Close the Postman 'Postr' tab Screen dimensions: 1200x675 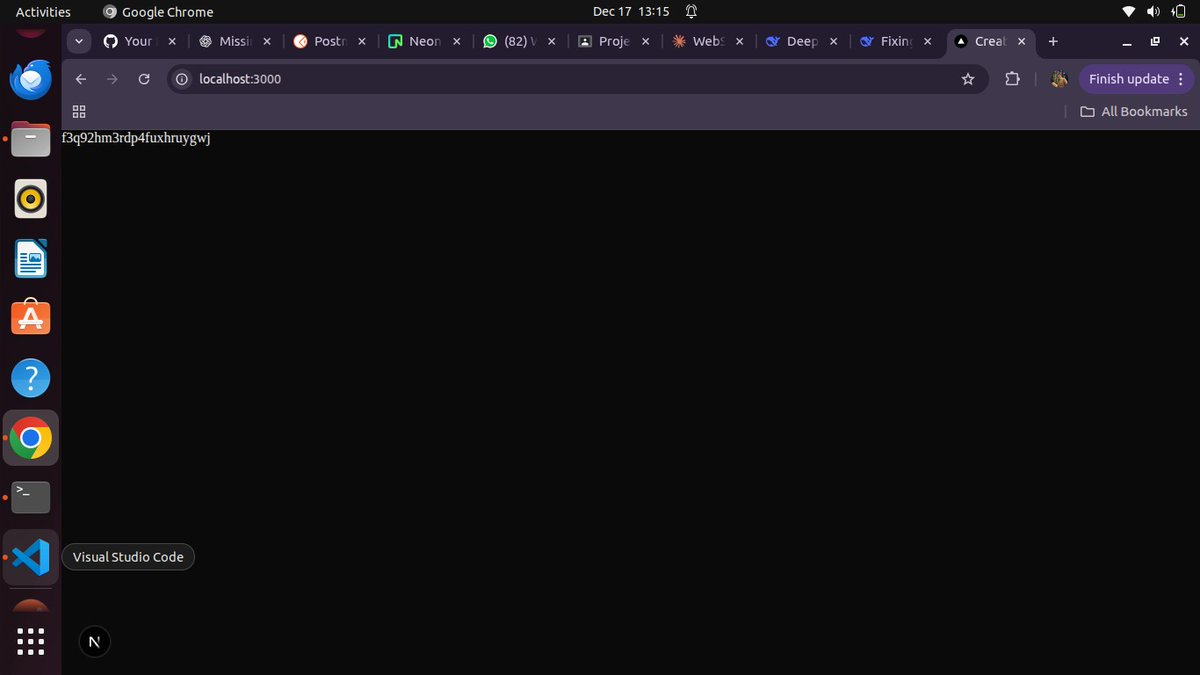(362, 41)
